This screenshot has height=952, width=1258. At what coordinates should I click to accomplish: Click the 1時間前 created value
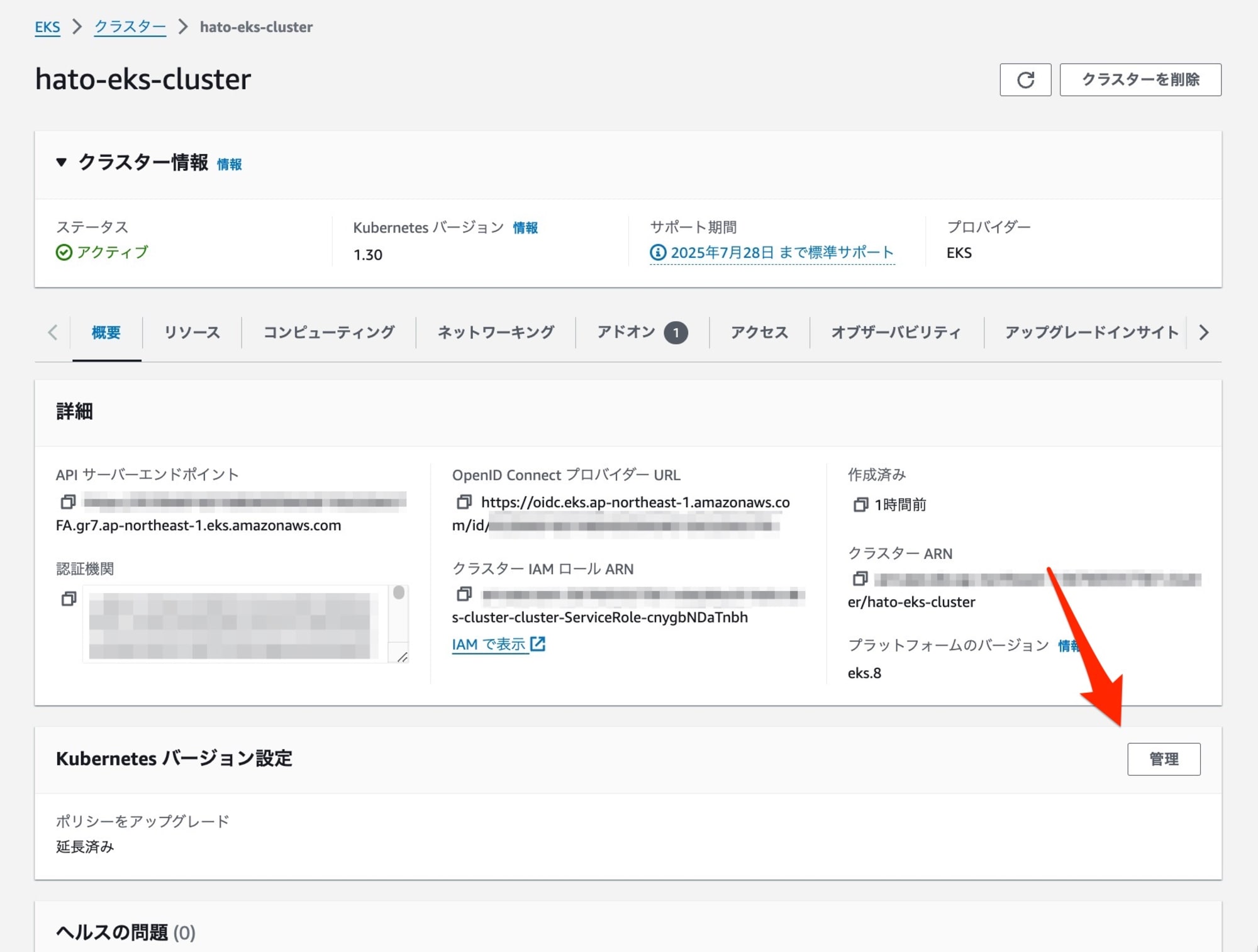coord(900,504)
